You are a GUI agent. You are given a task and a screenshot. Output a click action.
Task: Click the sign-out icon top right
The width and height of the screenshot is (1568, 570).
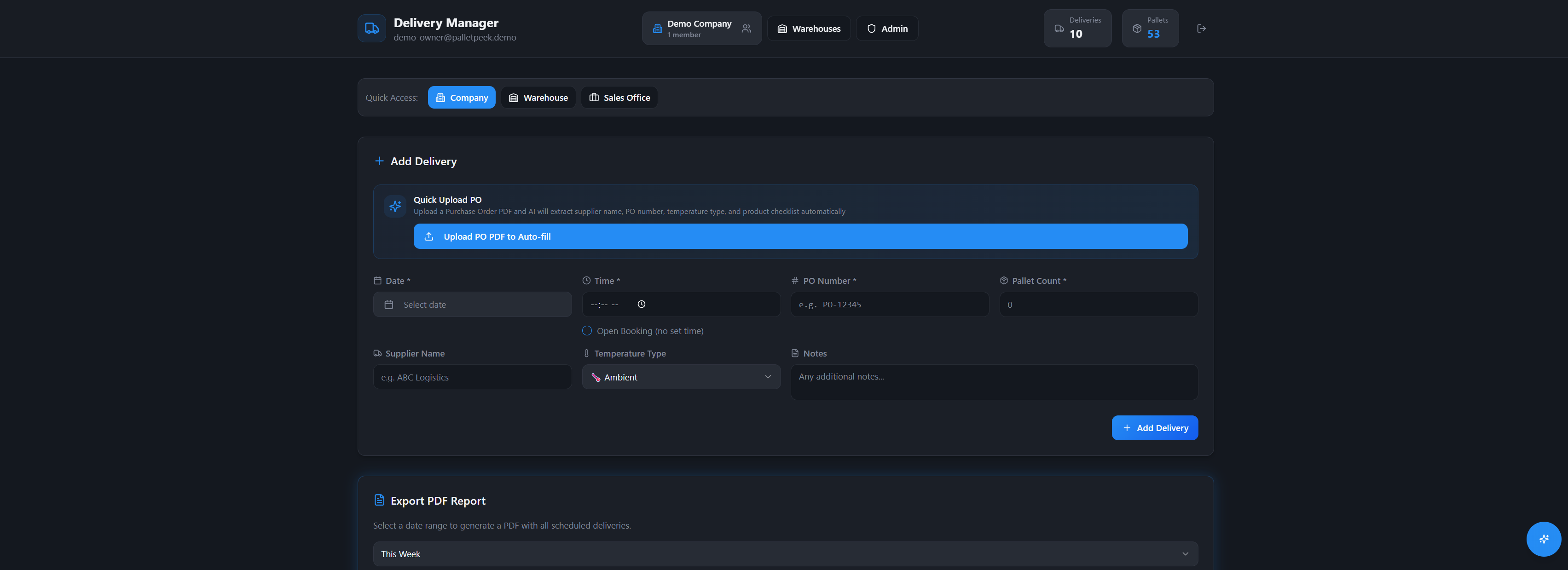coord(1201,28)
